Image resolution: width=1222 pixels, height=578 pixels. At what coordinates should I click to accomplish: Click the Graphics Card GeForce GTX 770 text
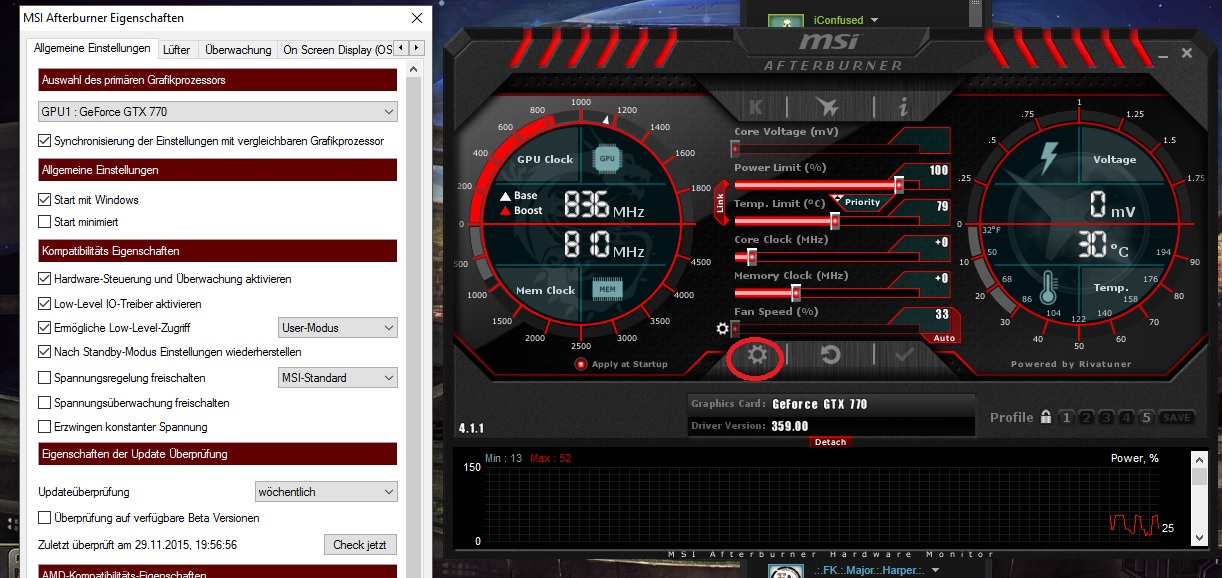(820, 404)
